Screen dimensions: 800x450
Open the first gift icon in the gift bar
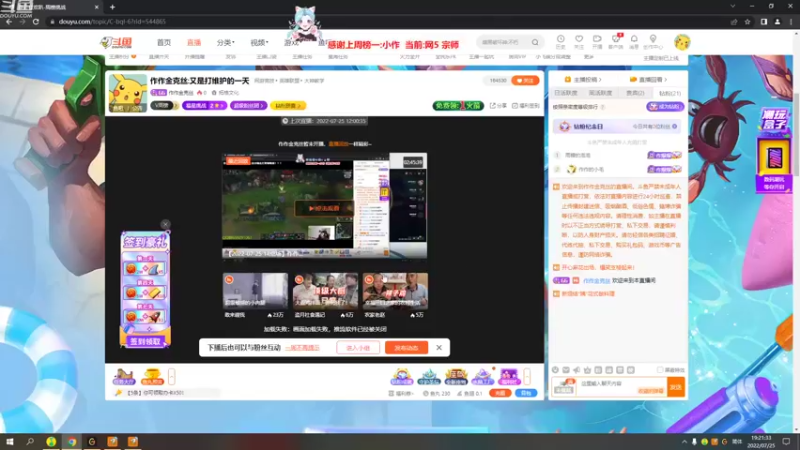tap(402, 377)
